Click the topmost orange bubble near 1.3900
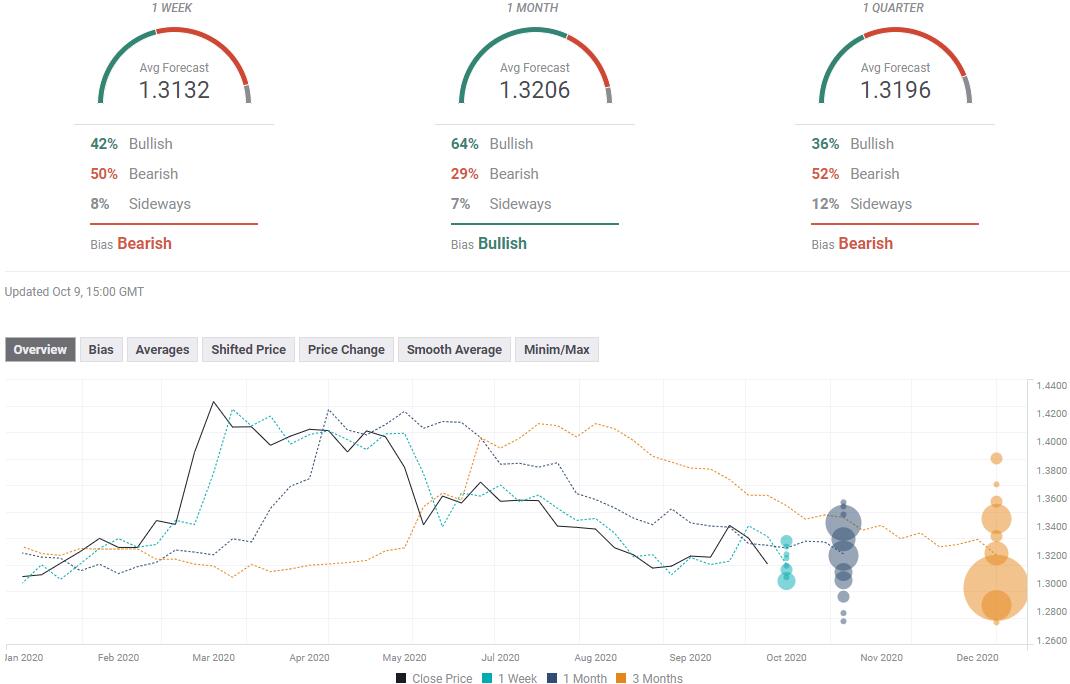This screenshot has width=1070, height=684. 996,458
